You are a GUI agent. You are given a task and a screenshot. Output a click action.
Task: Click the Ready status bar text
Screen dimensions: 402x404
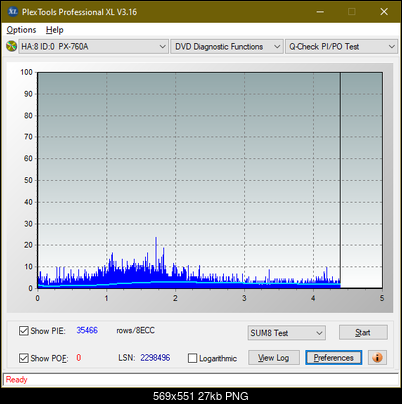coord(16,380)
